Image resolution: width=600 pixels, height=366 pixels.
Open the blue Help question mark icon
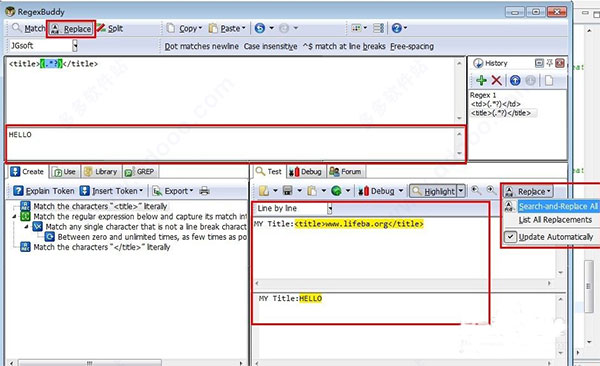point(397,28)
